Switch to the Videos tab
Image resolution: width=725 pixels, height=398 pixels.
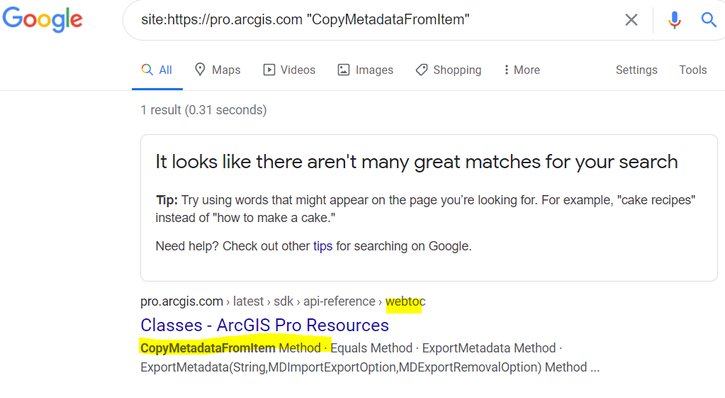289,70
